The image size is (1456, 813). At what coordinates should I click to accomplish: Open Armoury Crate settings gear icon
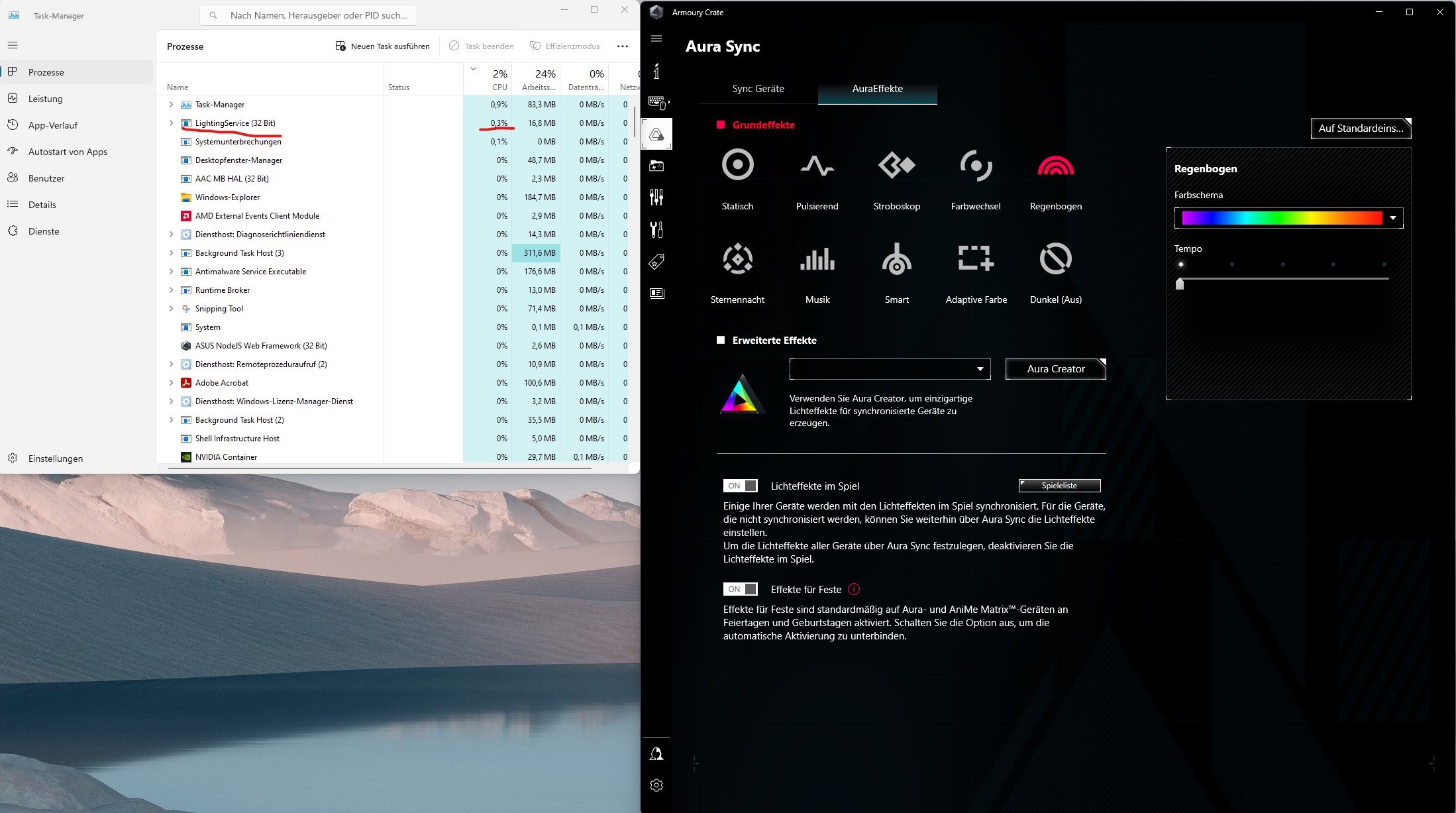[656, 785]
